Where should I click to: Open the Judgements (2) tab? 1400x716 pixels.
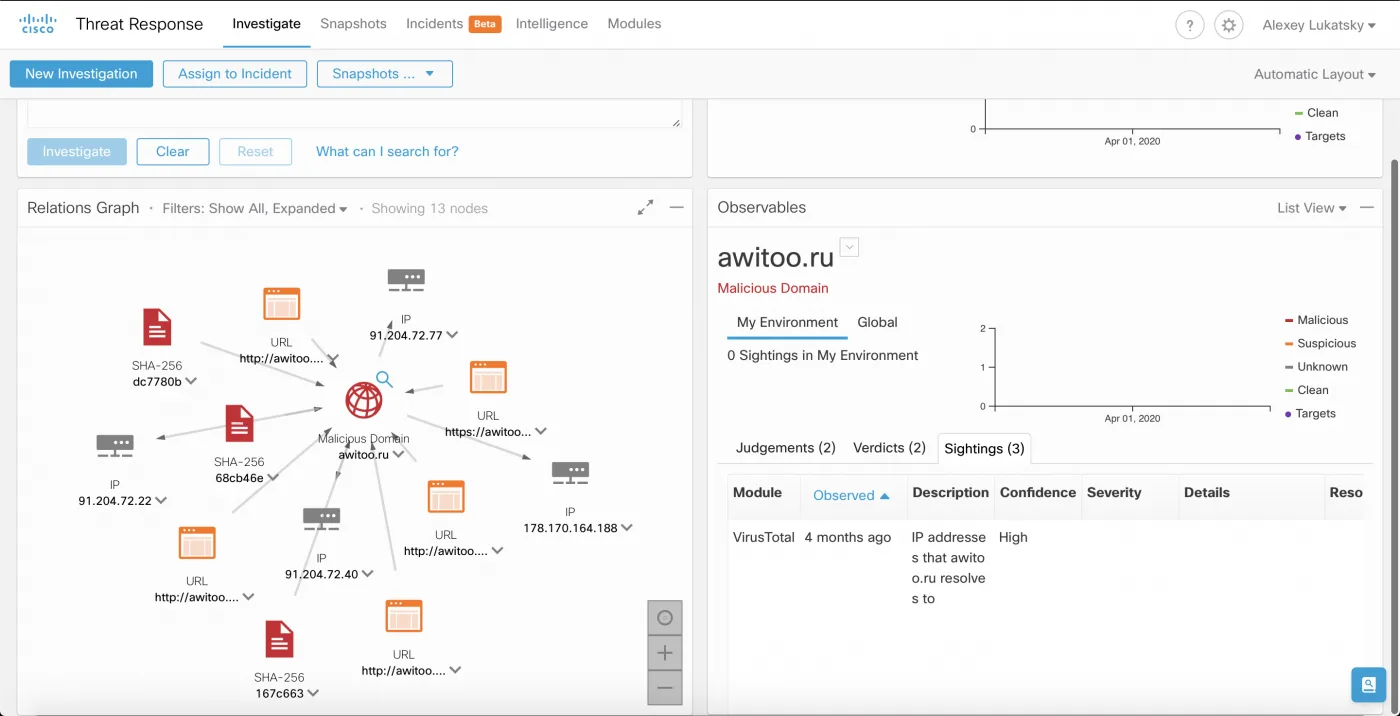pos(786,448)
